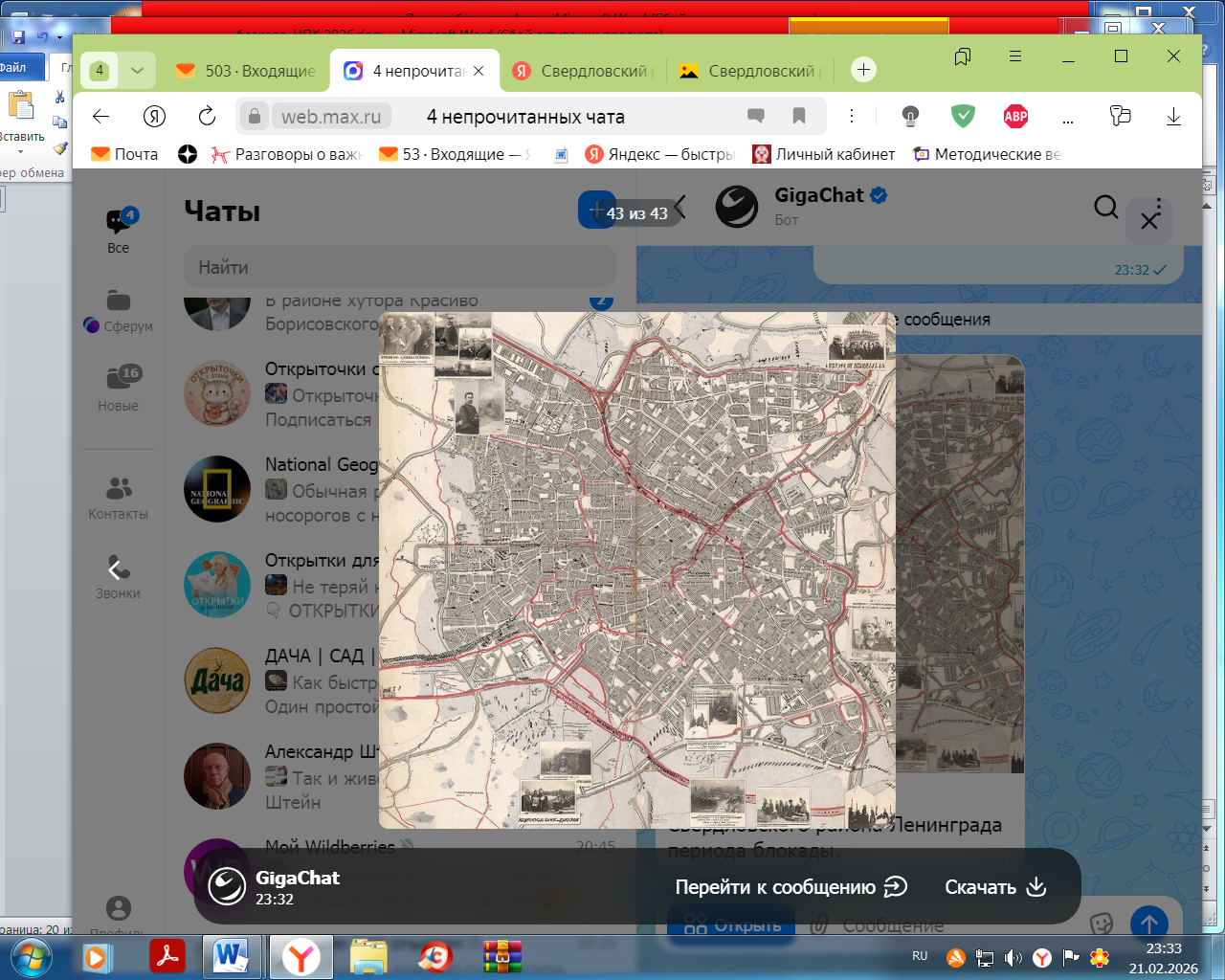
Task: Open the Разговоры о важном bookmark
Action: [287, 154]
